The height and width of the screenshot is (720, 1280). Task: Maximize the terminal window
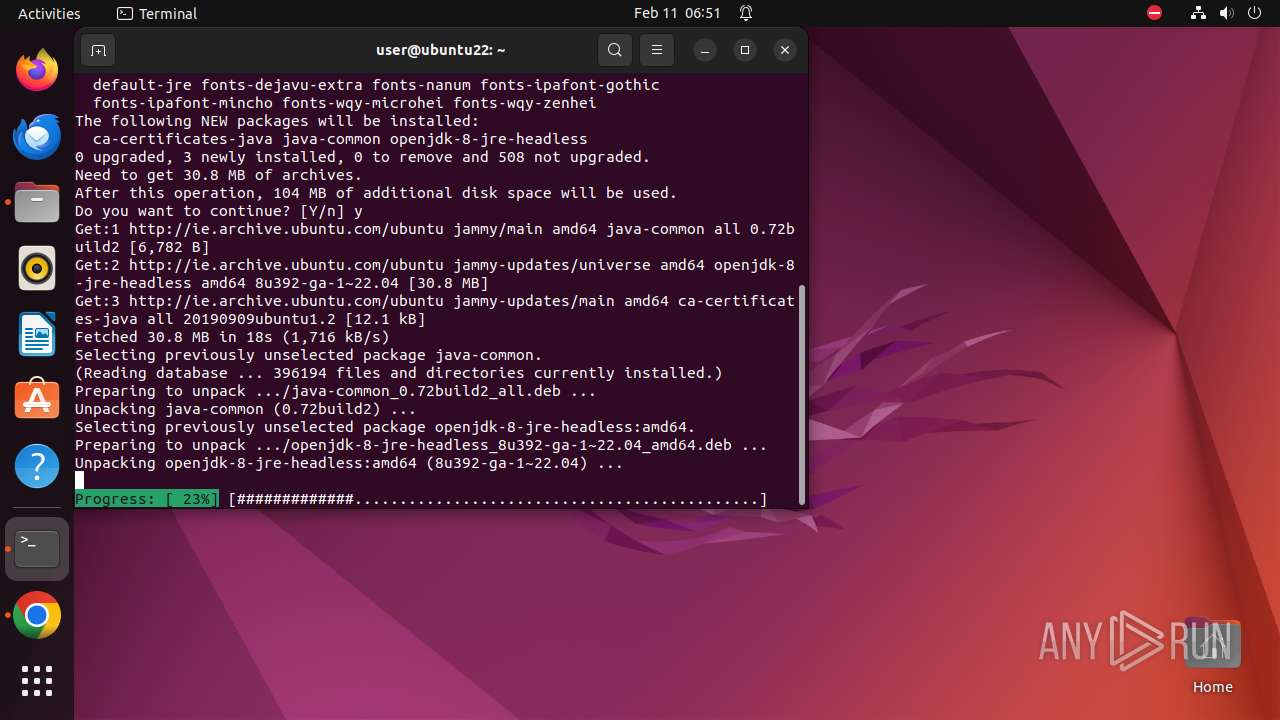pyautogui.click(x=745, y=50)
